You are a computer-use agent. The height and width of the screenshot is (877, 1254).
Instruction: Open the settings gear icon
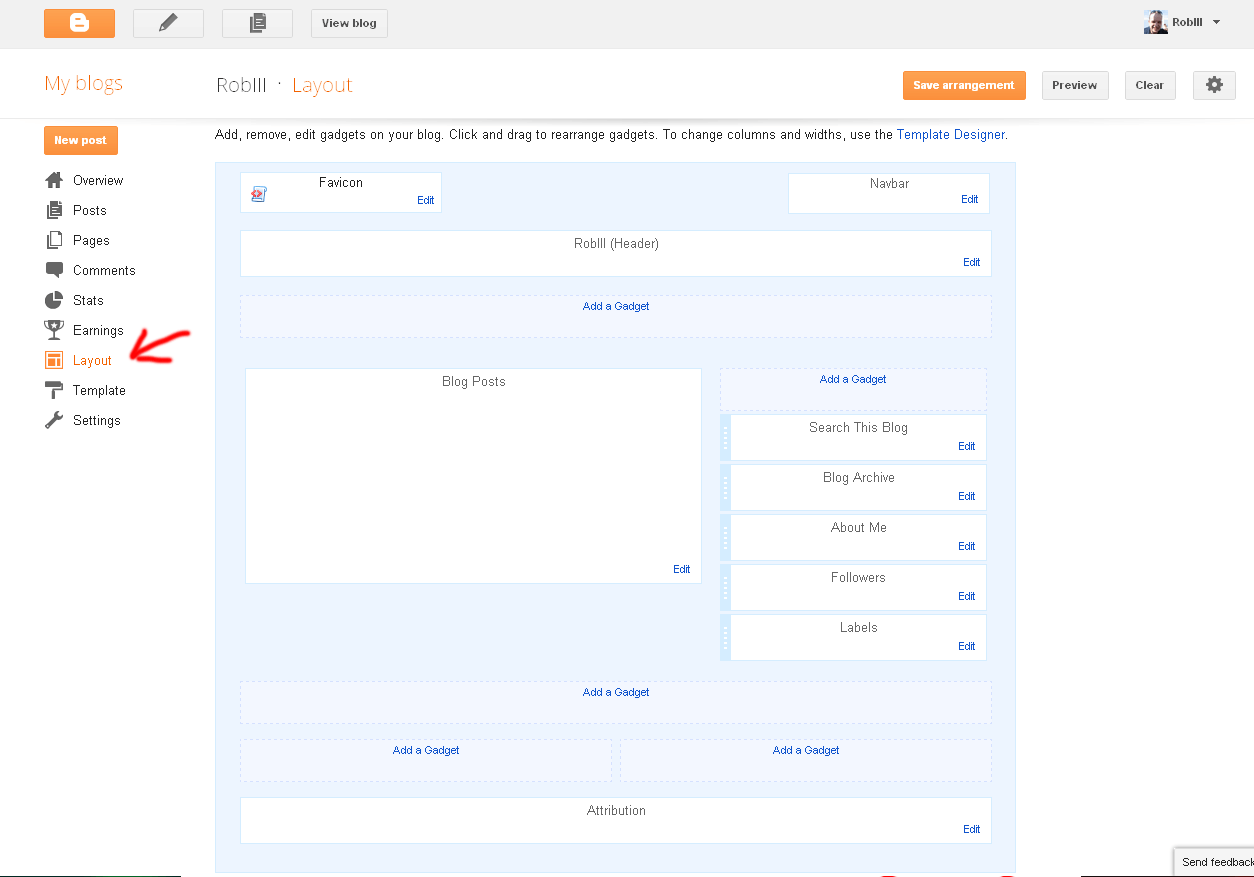[x=1214, y=85]
